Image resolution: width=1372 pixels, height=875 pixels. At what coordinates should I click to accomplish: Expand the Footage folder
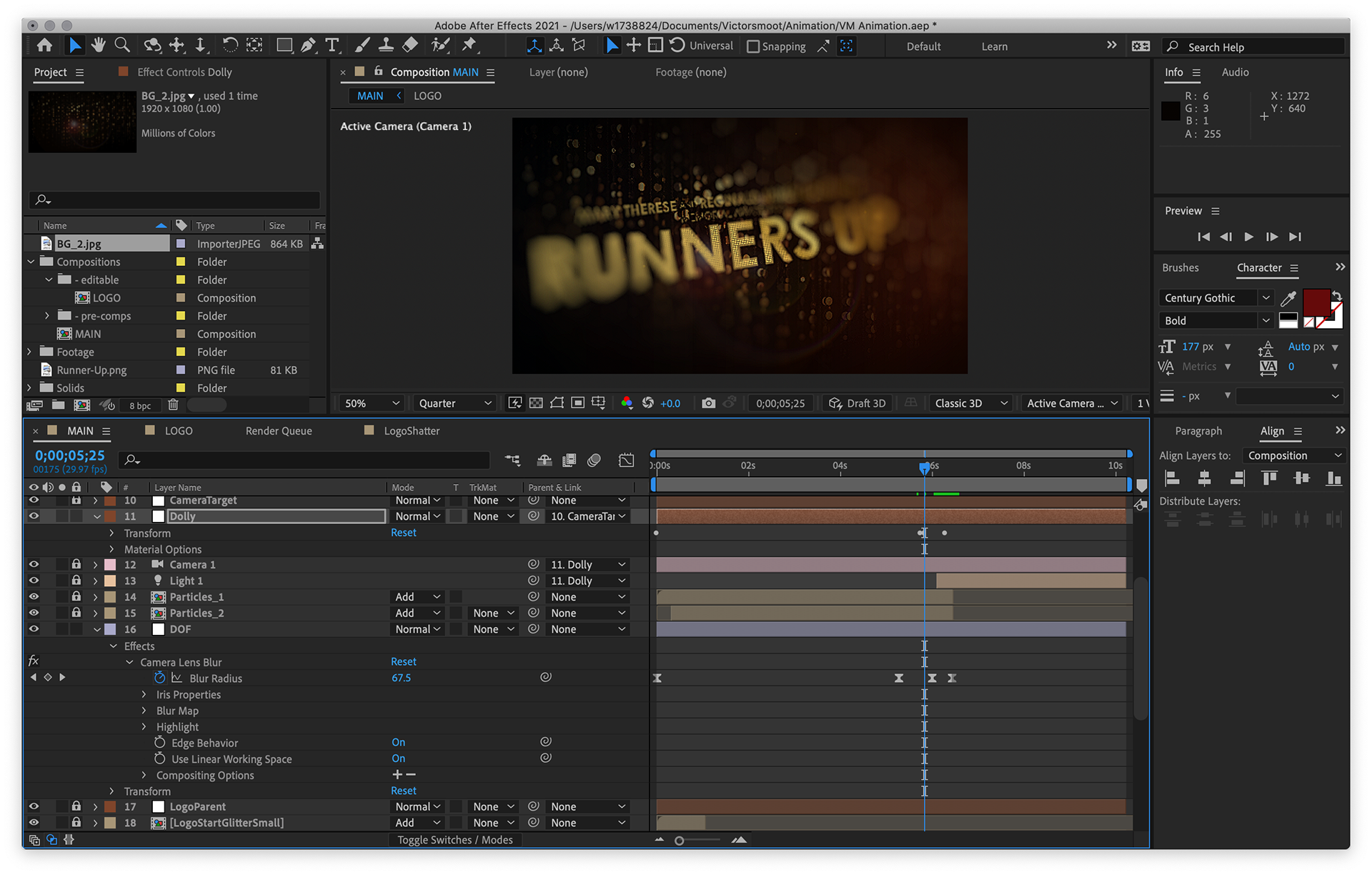(x=29, y=352)
